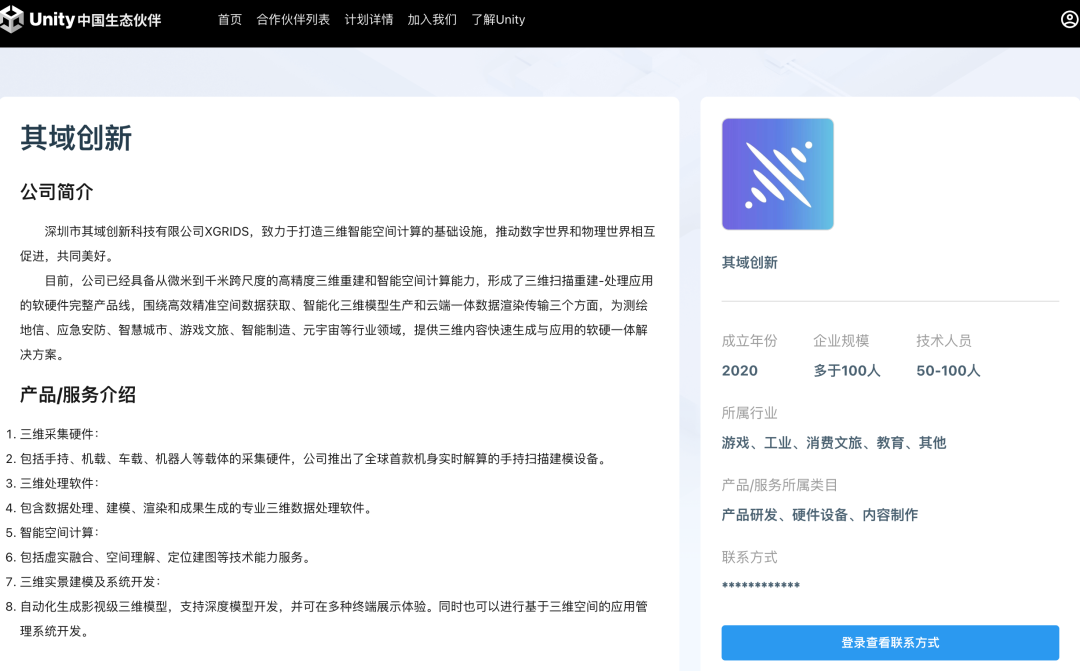Click list item starting 自动化生成影视级三维模型
Viewport: 1080px width, 671px height.
pyautogui.click(x=334, y=619)
